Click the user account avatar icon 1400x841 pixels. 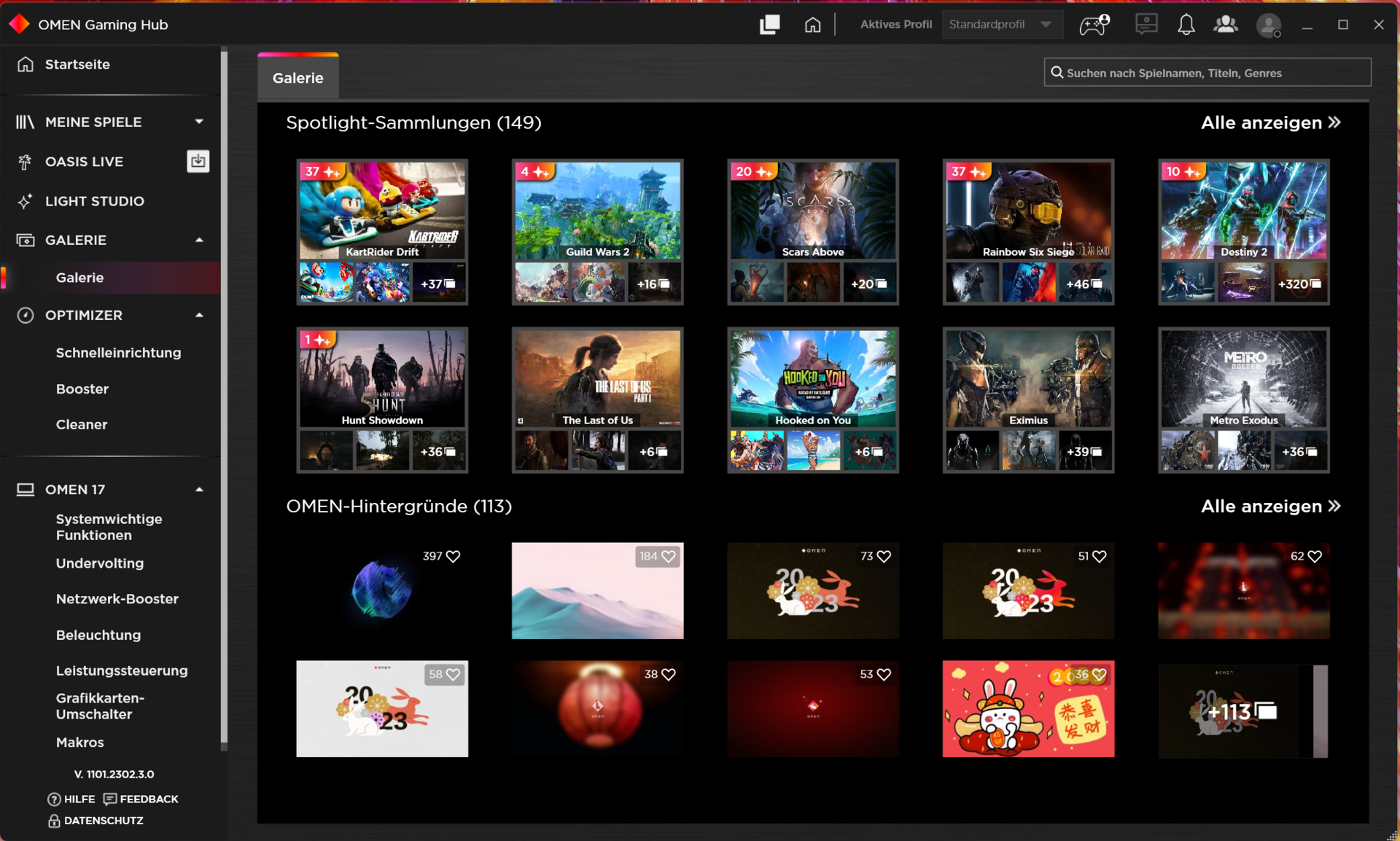pos(1269,26)
